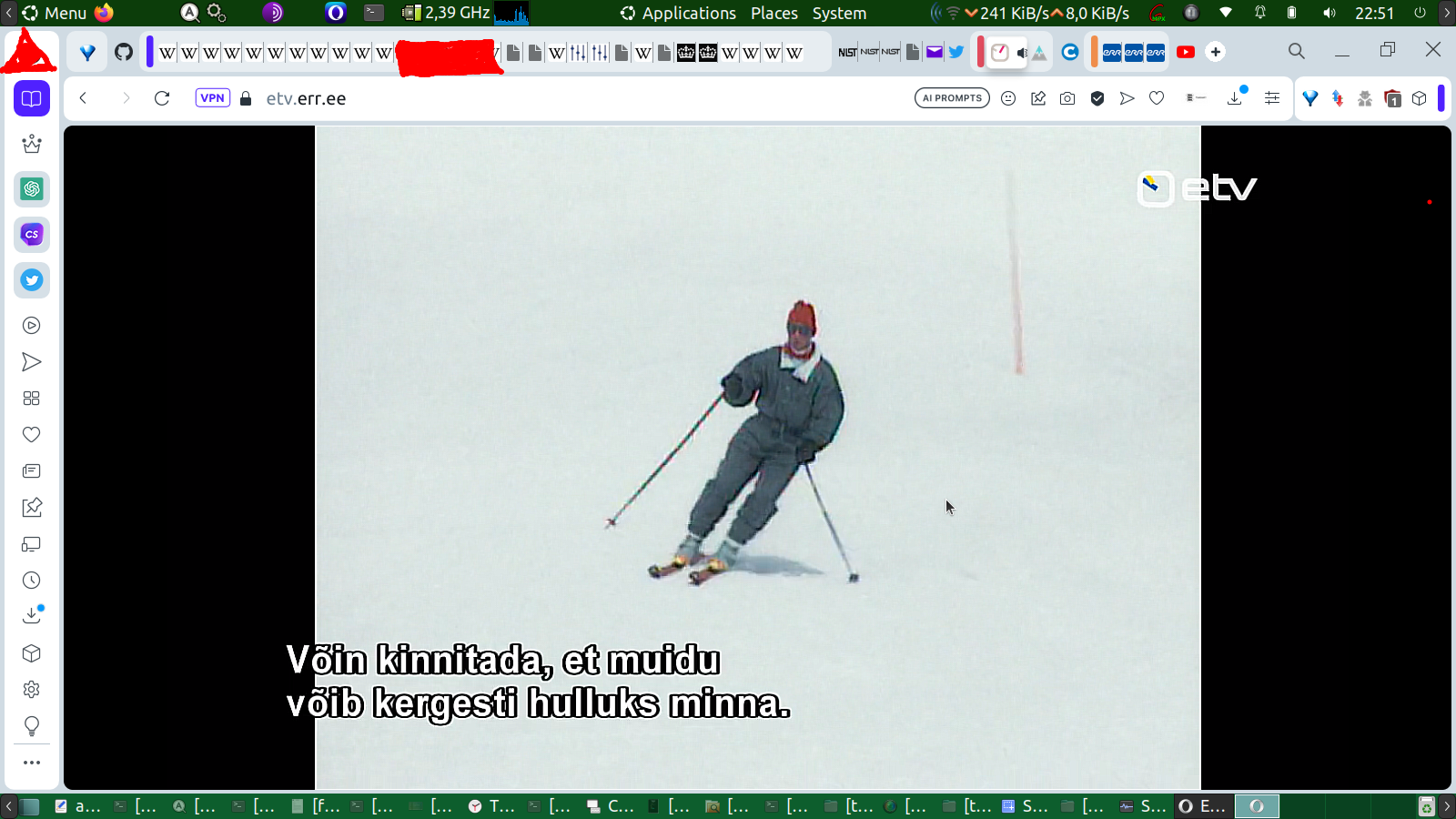Open the top sidebar book-icon button
The height and width of the screenshot is (819, 1456).
tap(32, 98)
